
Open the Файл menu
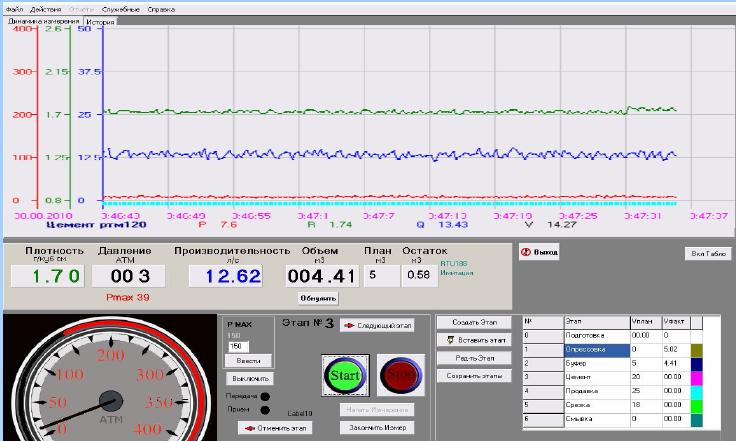point(15,9)
